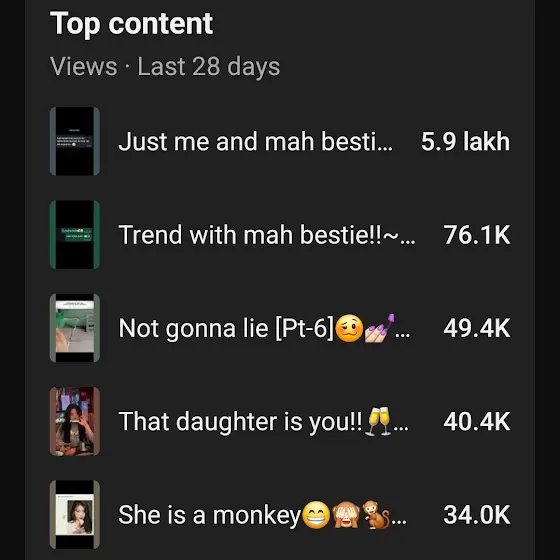The height and width of the screenshot is (560, 560).
Task: Click the monkey emoji in the last title
Action: pos(376,515)
